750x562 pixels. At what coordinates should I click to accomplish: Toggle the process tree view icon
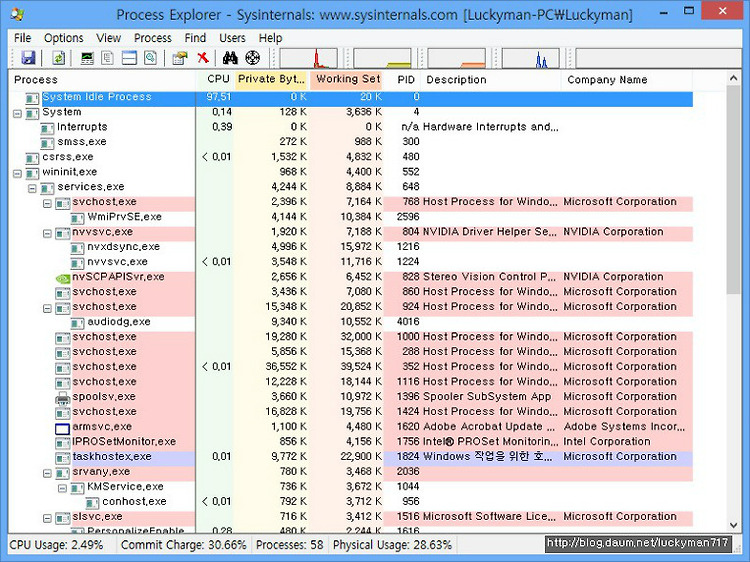click(108, 58)
